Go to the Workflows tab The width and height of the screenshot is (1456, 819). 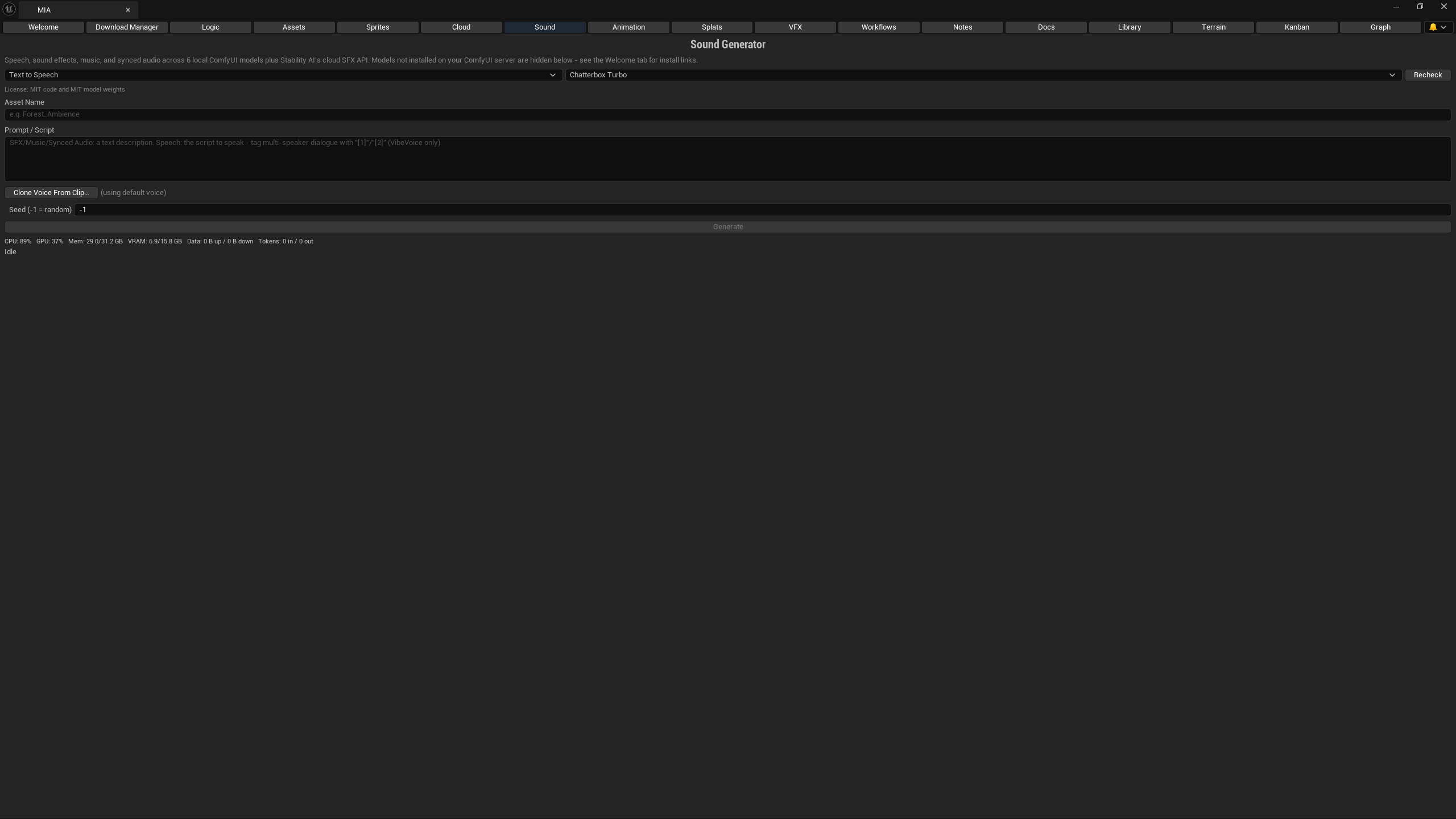pyautogui.click(x=879, y=27)
